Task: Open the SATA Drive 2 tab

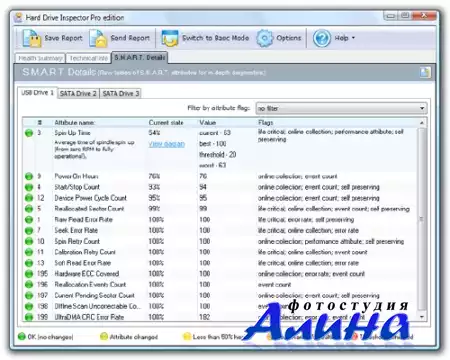Action: [x=78, y=94]
